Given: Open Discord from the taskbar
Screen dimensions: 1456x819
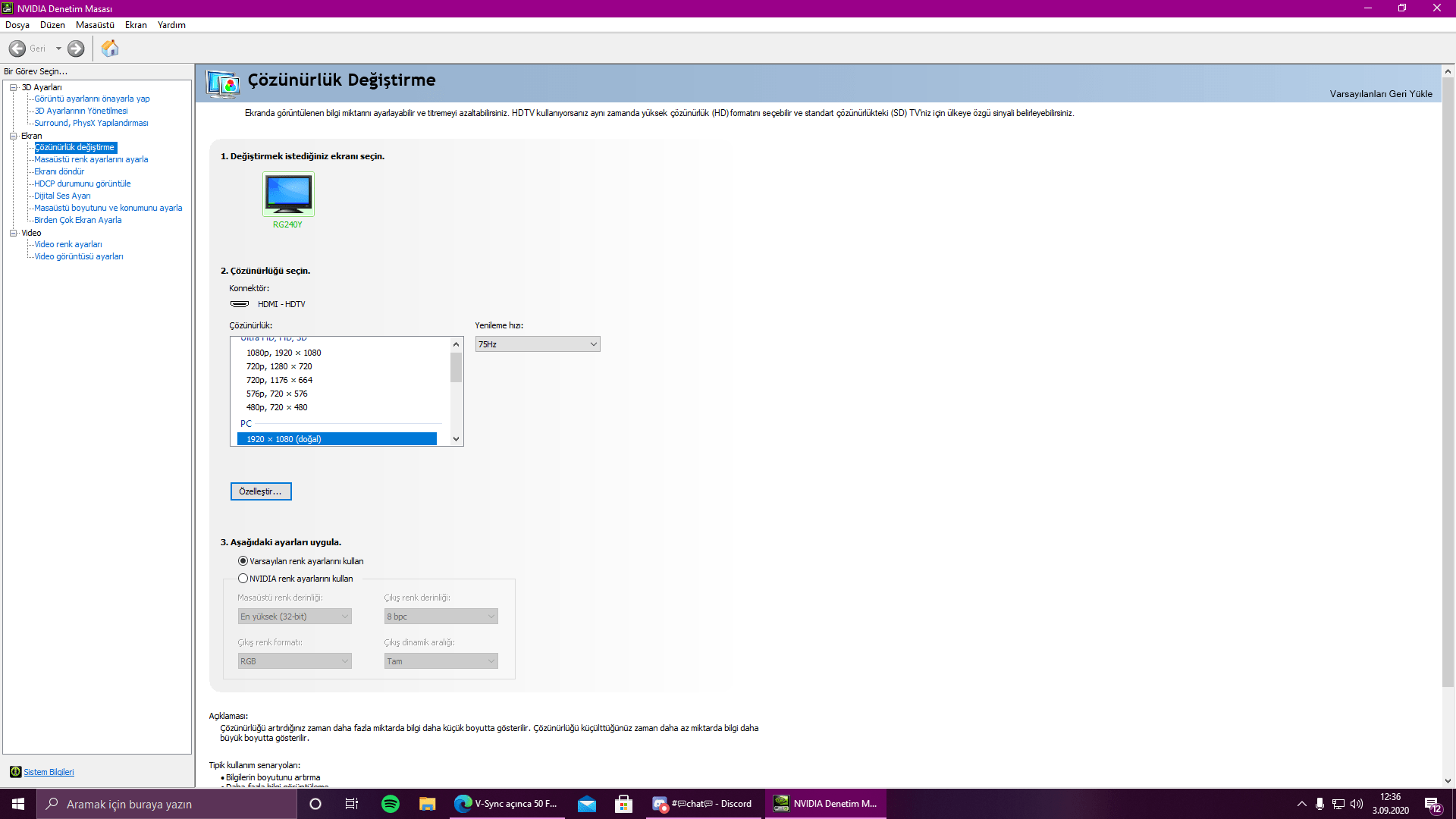Looking at the screenshot, I should point(703,804).
